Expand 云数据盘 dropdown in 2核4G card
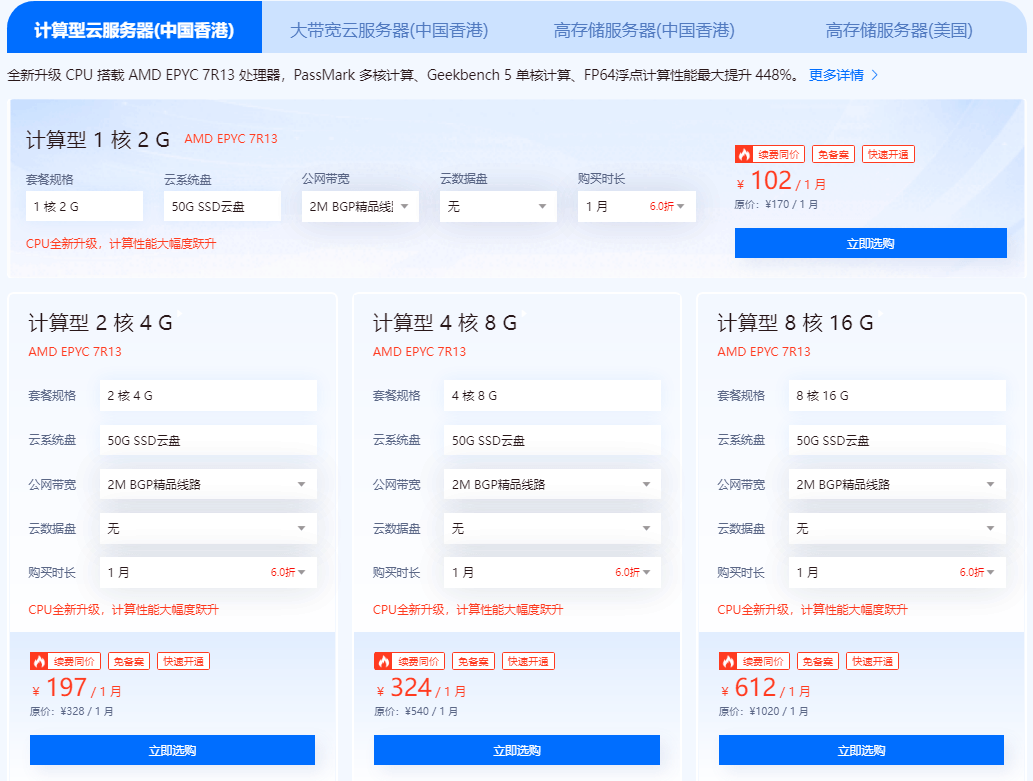Viewport: 1033px width, 781px height. pos(208,529)
